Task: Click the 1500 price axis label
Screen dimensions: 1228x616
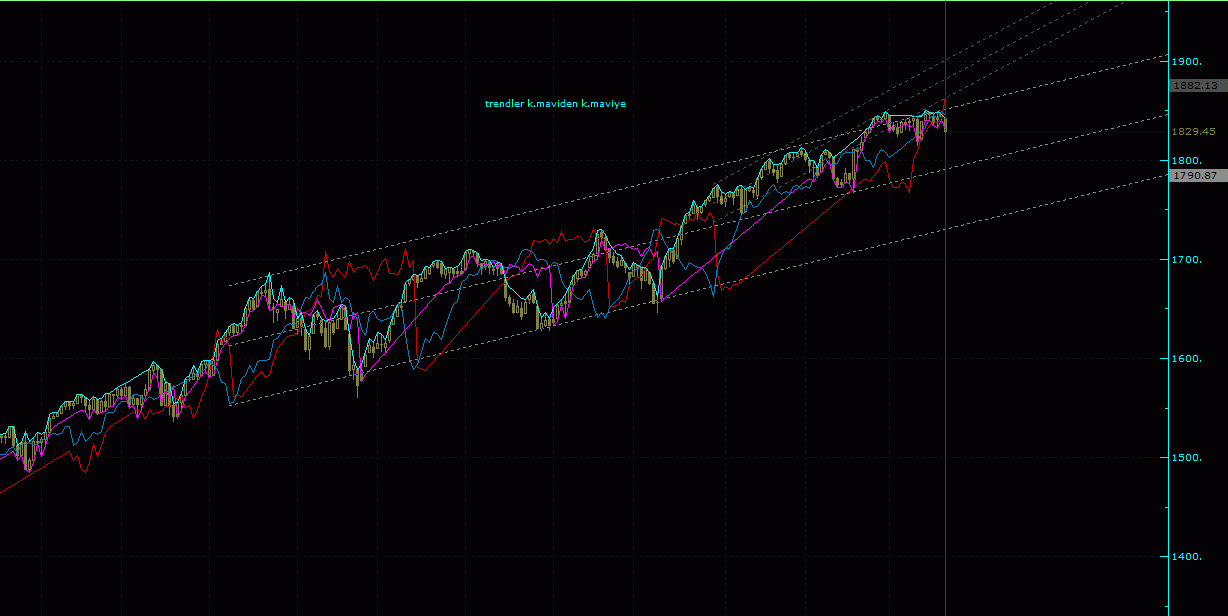Action: click(1187, 458)
